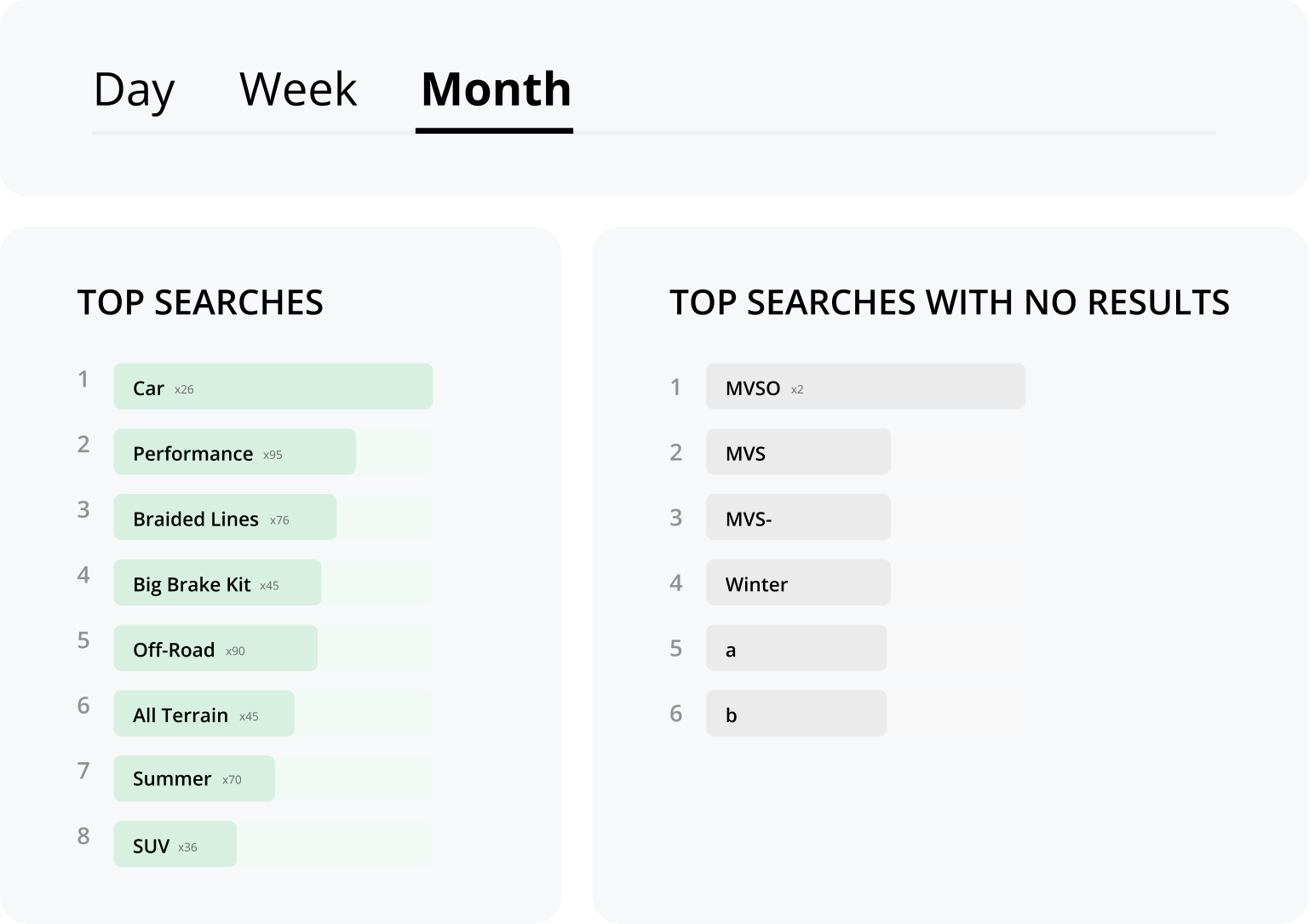Open the Performance search entry
1309x924 pixels.
[x=193, y=453]
